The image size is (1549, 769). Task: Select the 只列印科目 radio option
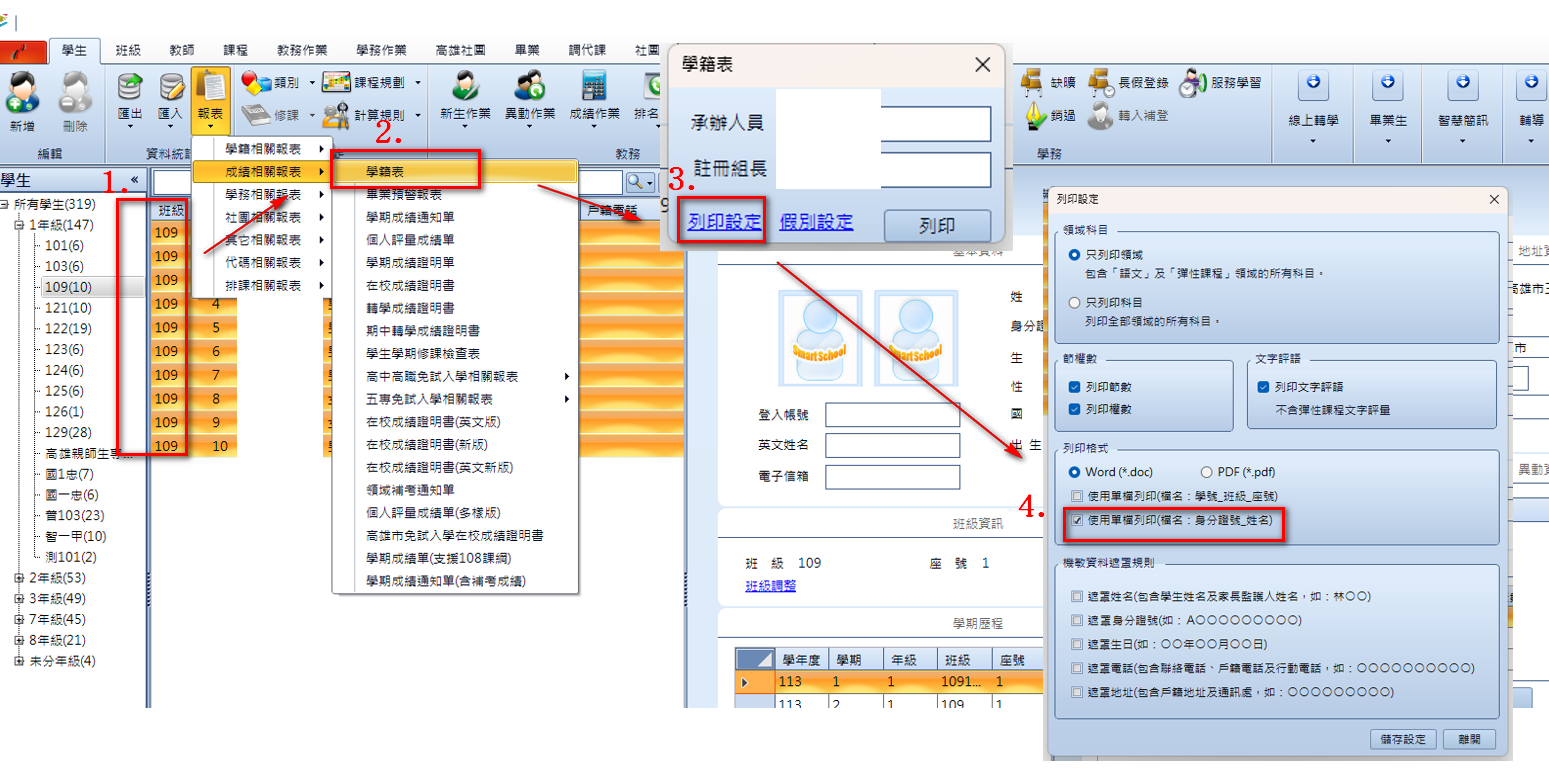[x=1075, y=302]
